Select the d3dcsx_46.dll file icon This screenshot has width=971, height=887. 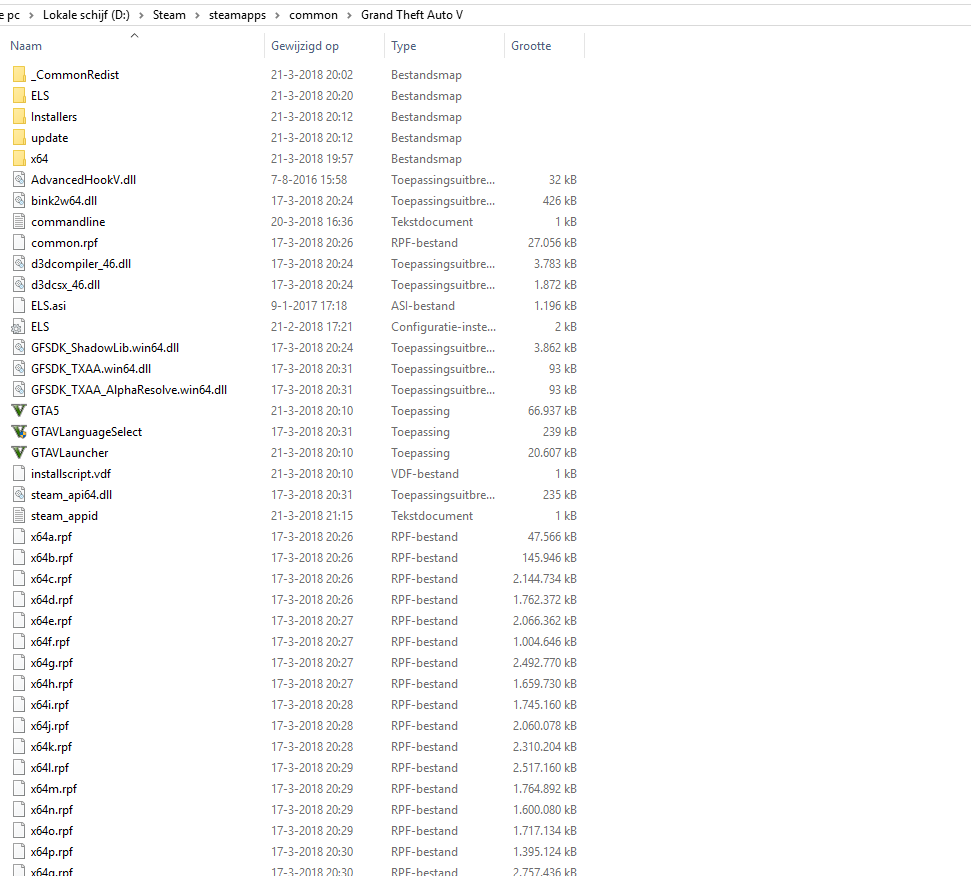pos(19,285)
